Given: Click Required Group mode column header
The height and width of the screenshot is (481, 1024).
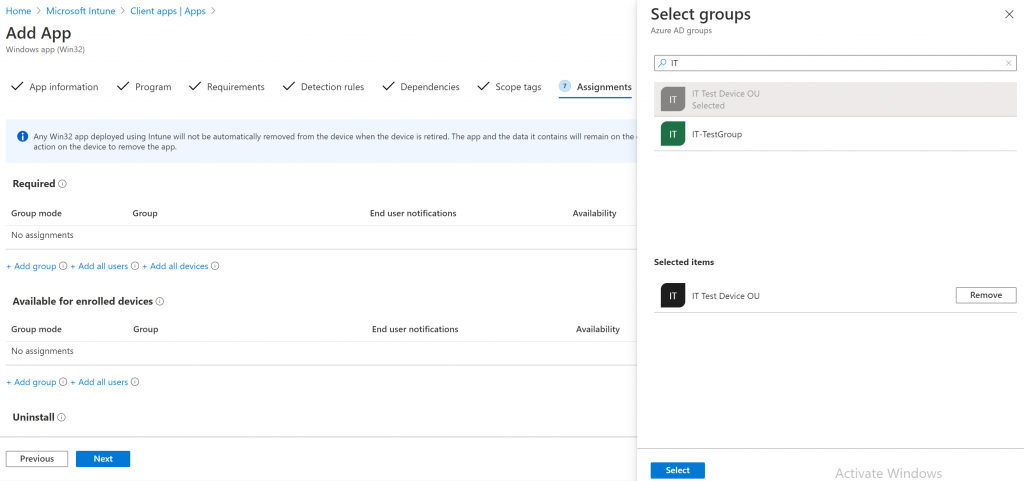Looking at the screenshot, I should pyautogui.click(x=37, y=213).
